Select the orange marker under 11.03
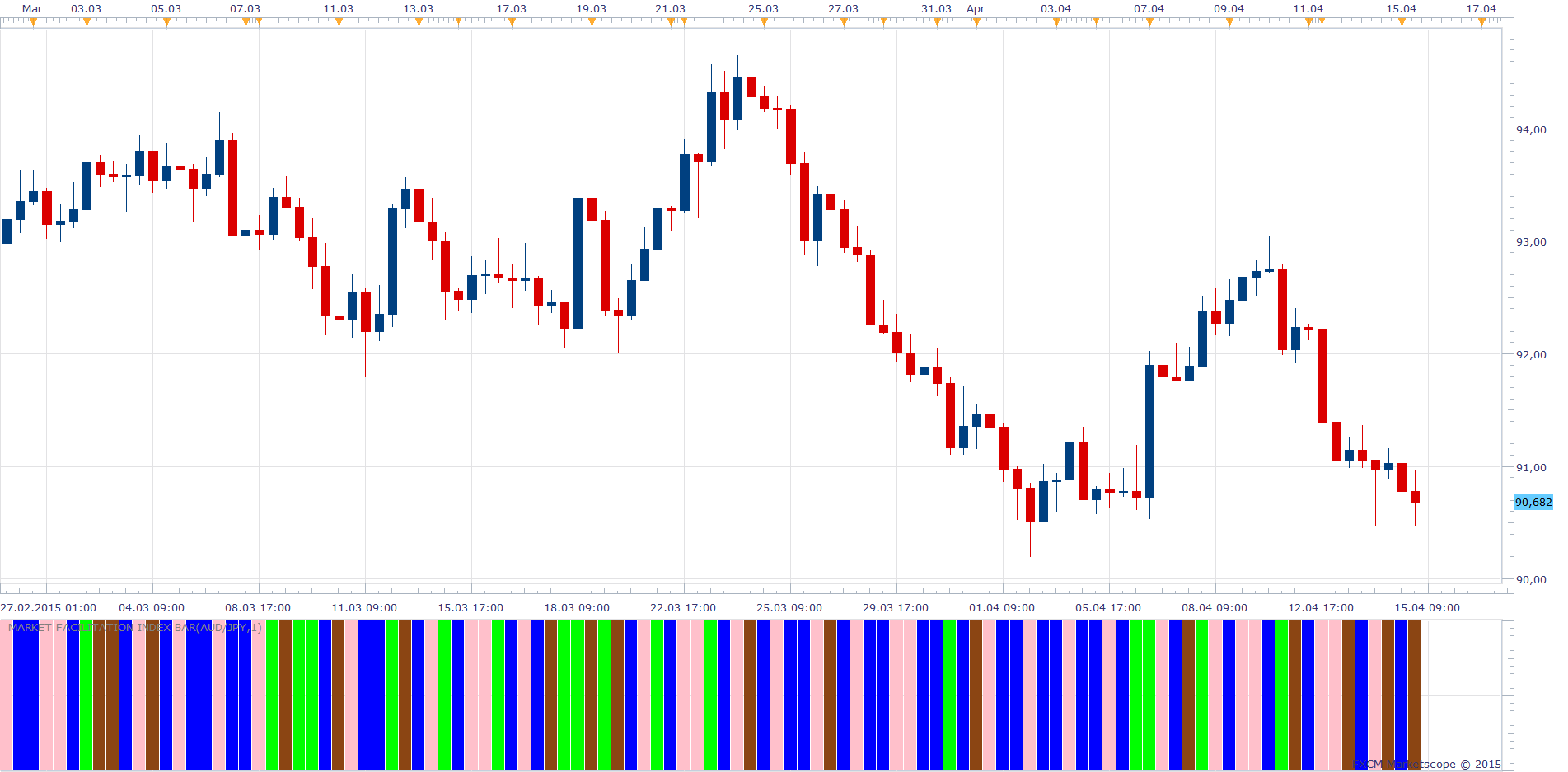The height and width of the screenshot is (772, 1568). click(x=339, y=22)
